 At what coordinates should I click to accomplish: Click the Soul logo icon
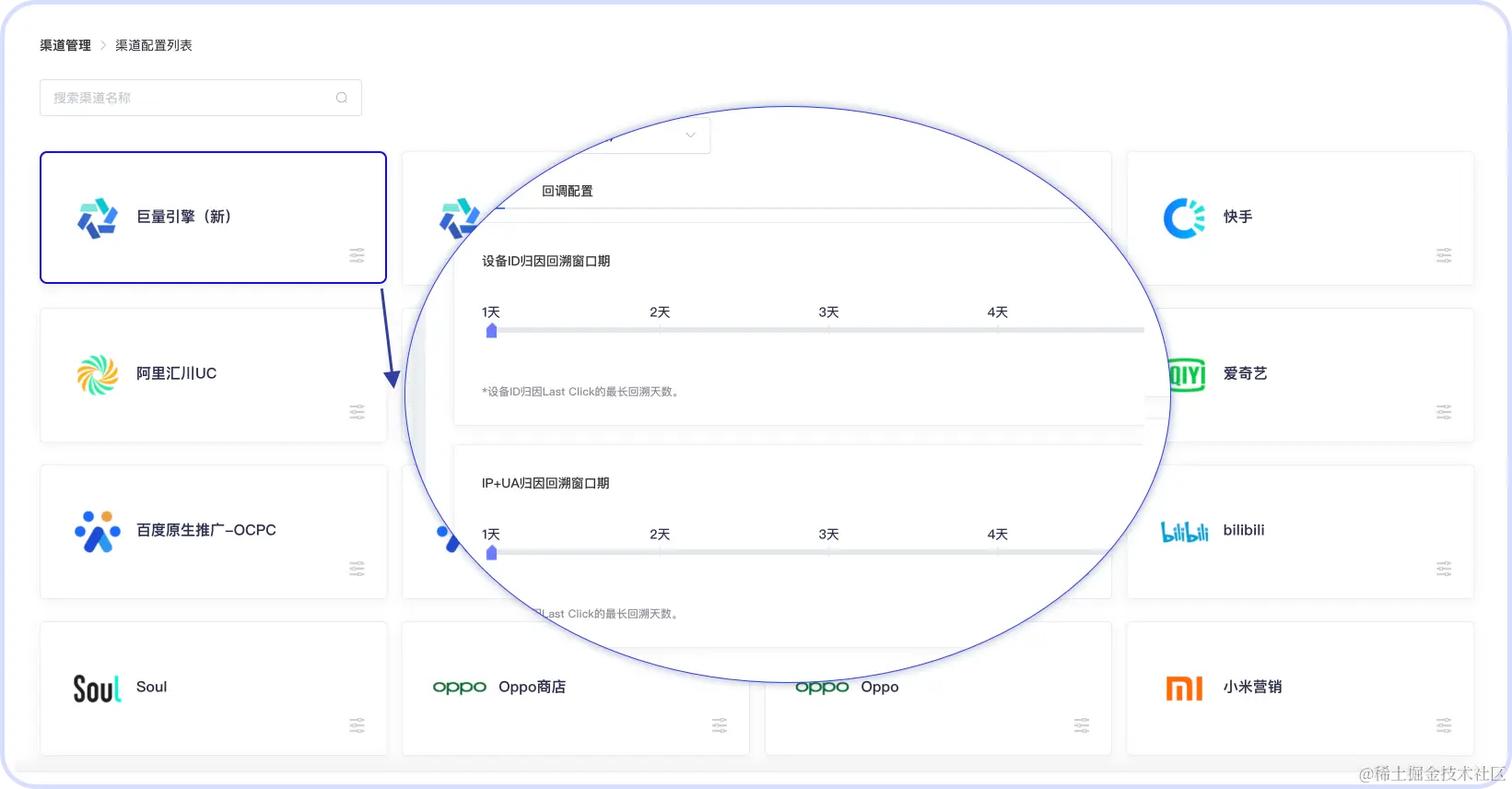coord(97,689)
